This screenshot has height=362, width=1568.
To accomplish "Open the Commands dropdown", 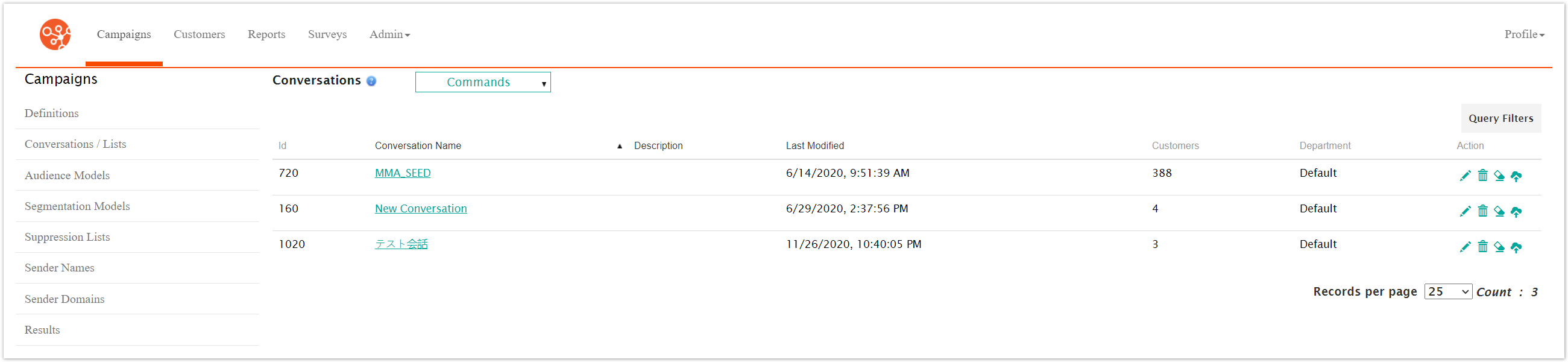I will (482, 82).
